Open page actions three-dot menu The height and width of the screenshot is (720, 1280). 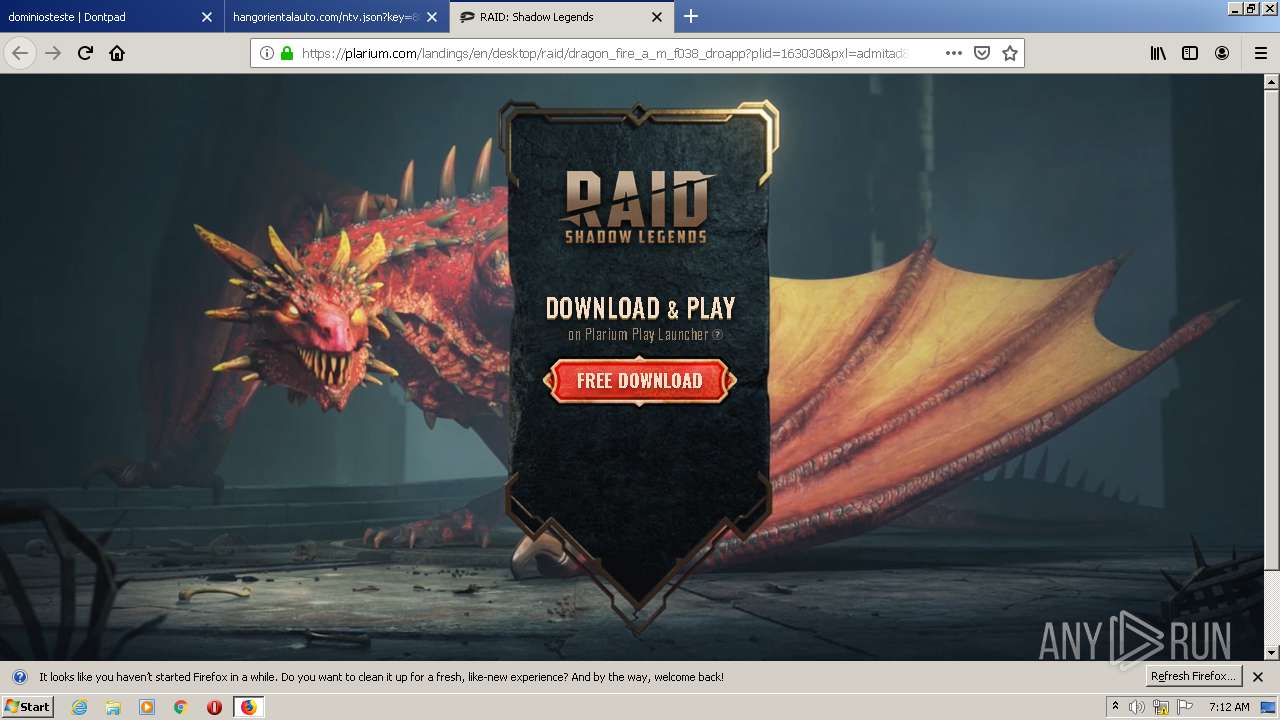953,53
